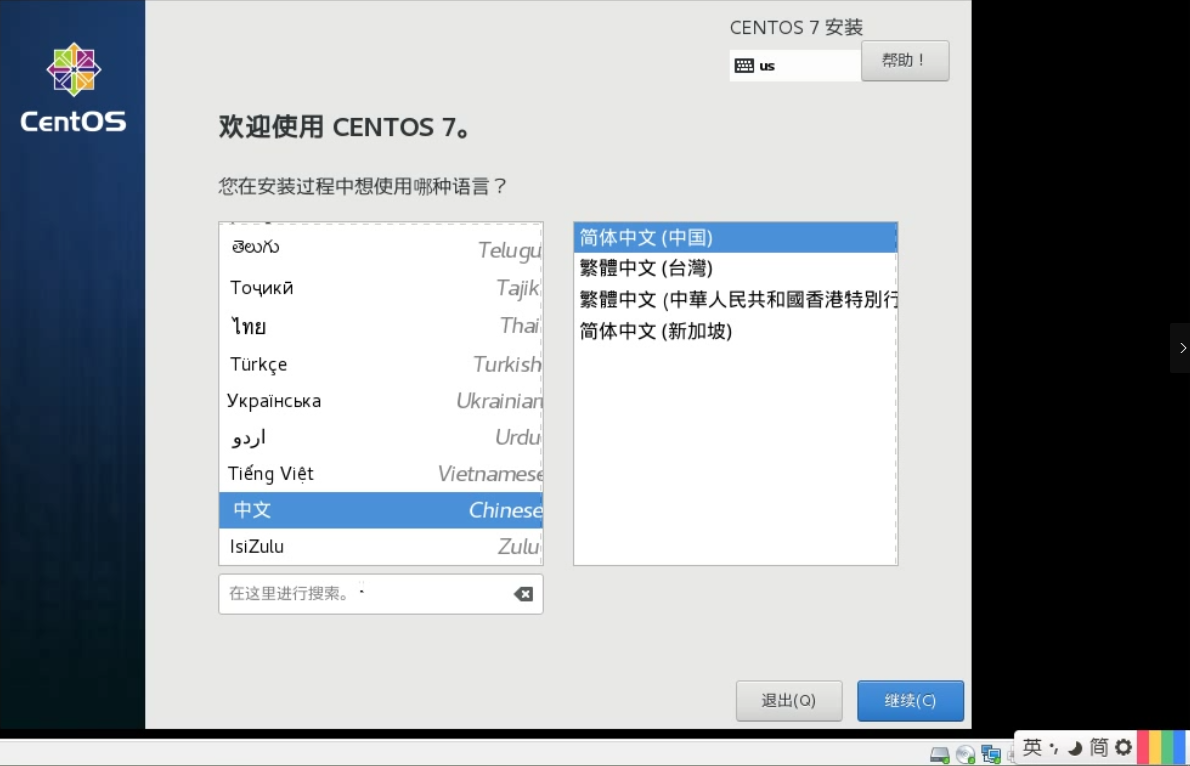
Task: Click the 继续(C) continue button
Action: point(910,701)
